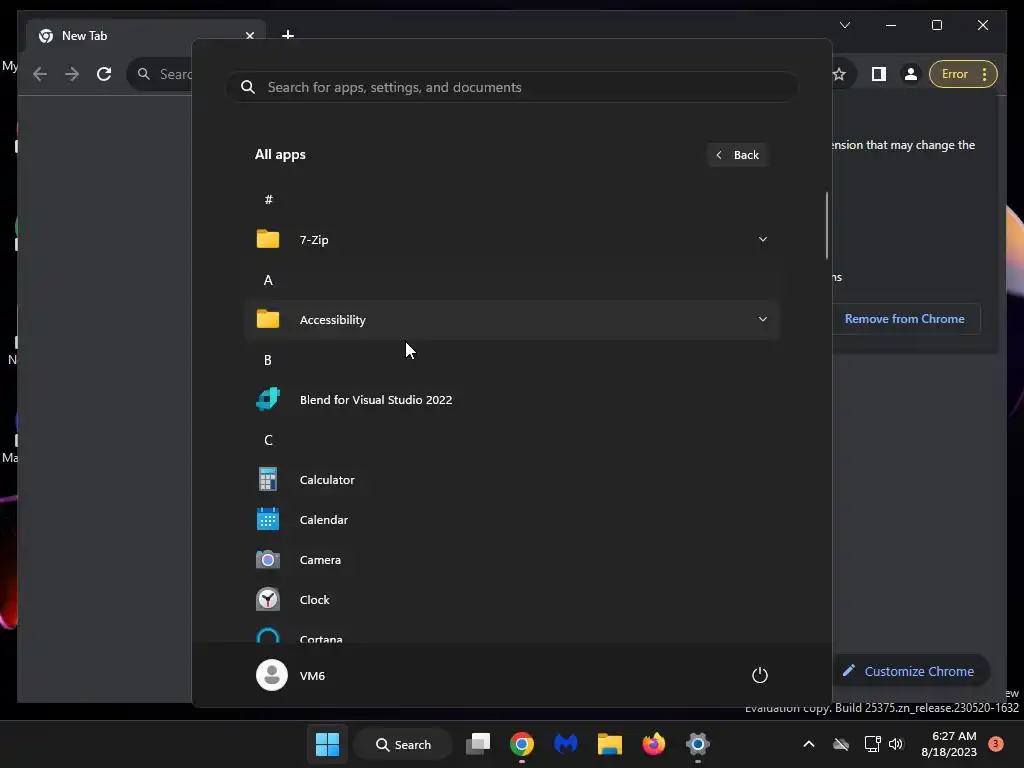This screenshot has width=1024, height=768.
Task: Open the Calendar app icon
Action: pyautogui.click(x=268, y=519)
